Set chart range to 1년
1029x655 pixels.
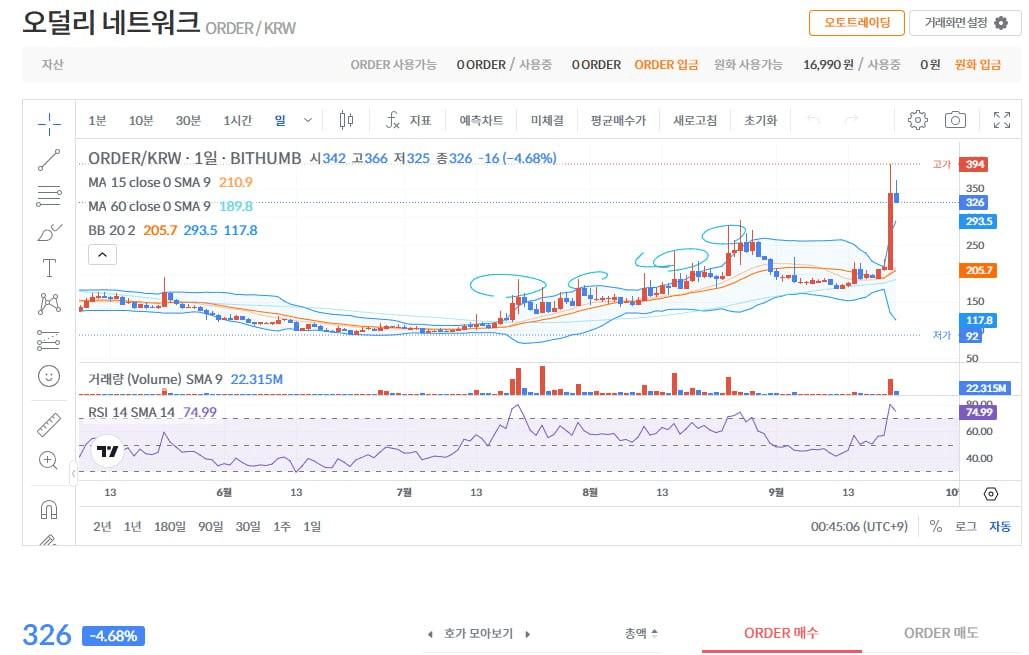coord(133,526)
